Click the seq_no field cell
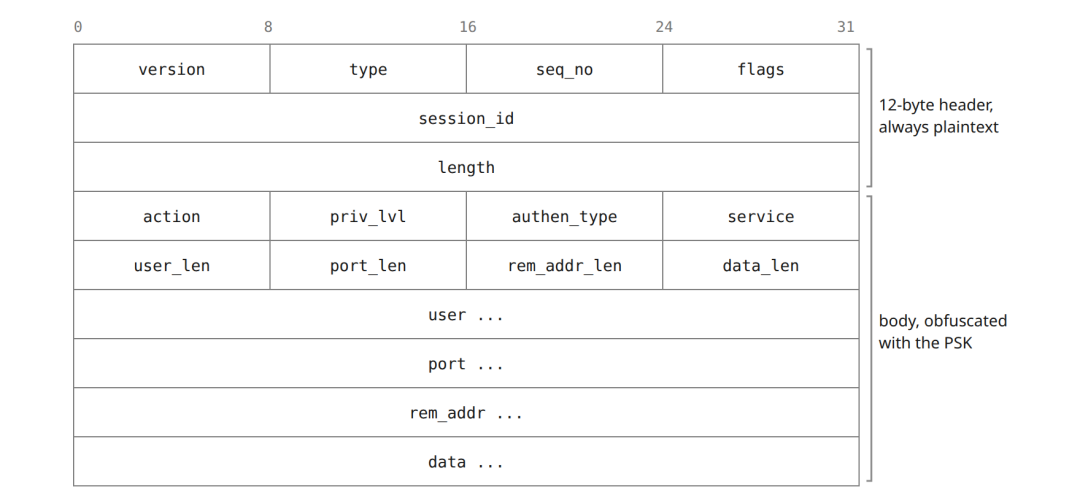This screenshot has width=1080, height=503. click(564, 69)
